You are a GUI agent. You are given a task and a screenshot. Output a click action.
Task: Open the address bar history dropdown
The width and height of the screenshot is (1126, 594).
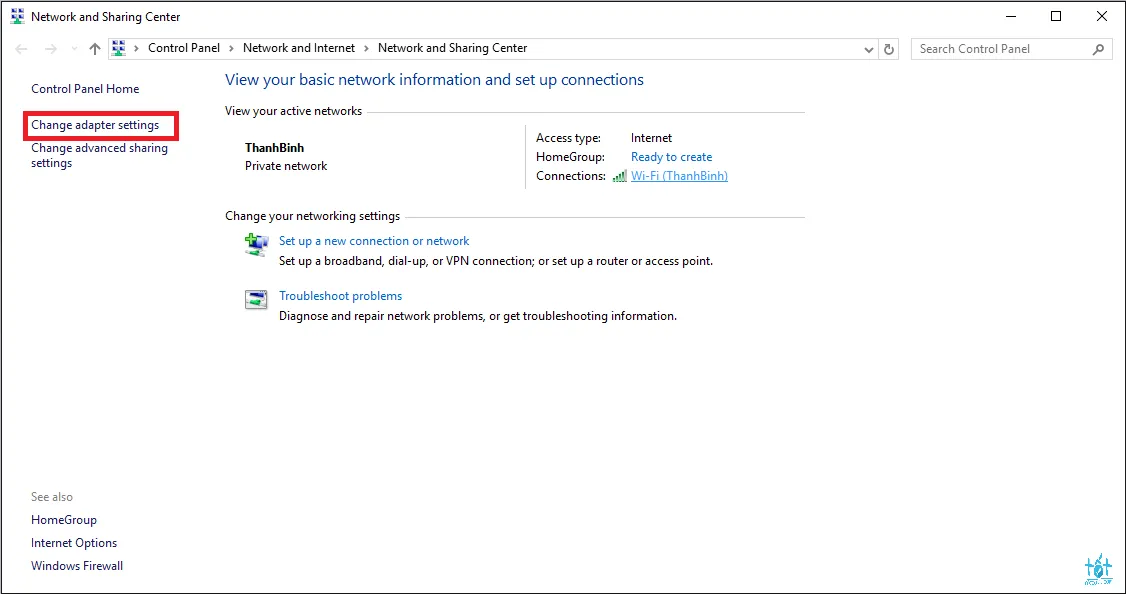(x=868, y=49)
